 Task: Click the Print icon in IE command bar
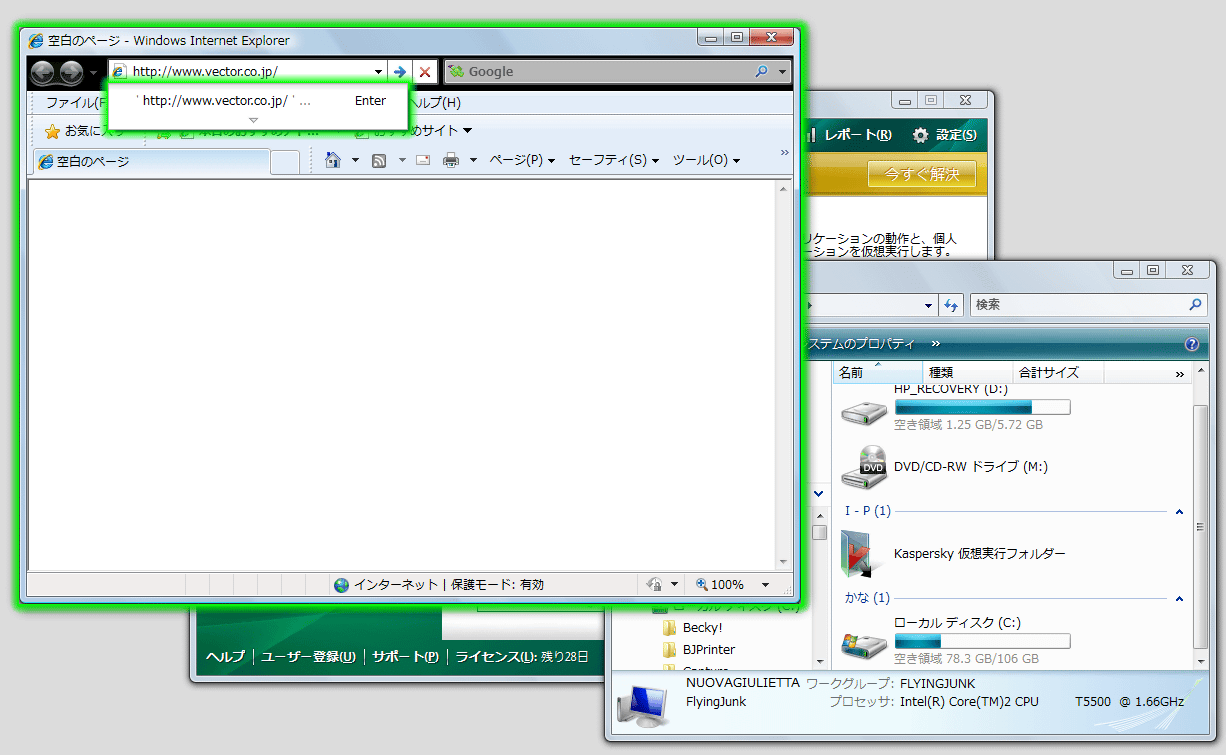(x=451, y=160)
